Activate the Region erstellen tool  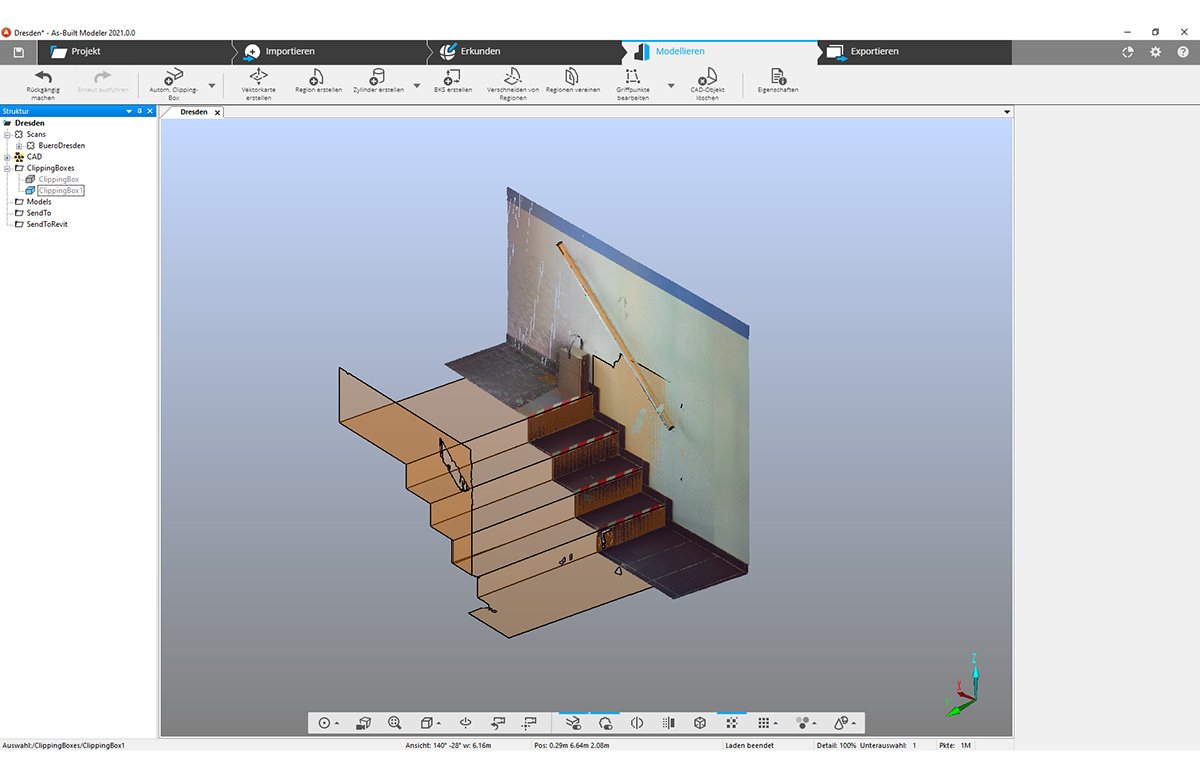point(317,80)
